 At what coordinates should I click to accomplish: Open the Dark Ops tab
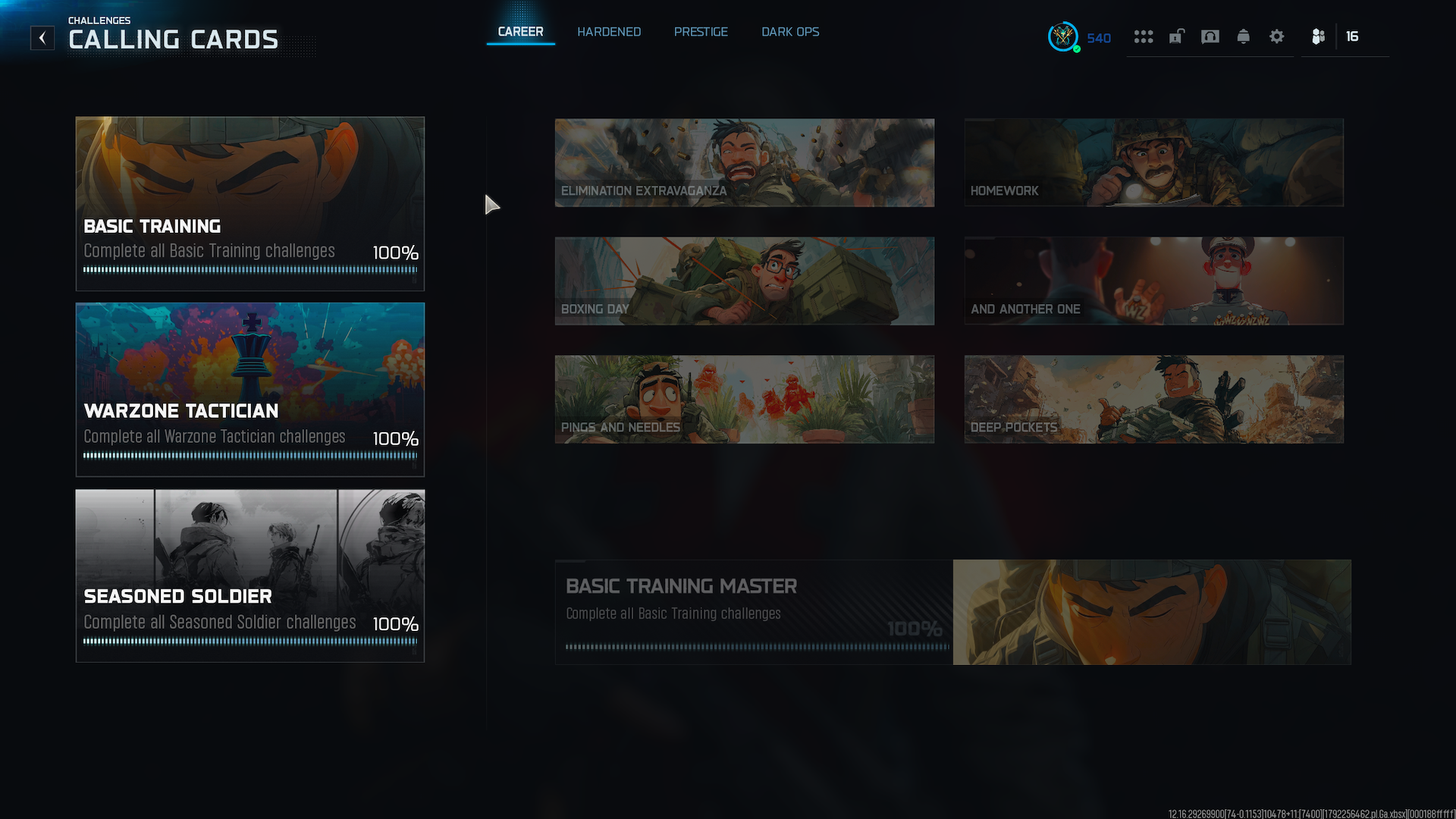(x=790, y=32)
